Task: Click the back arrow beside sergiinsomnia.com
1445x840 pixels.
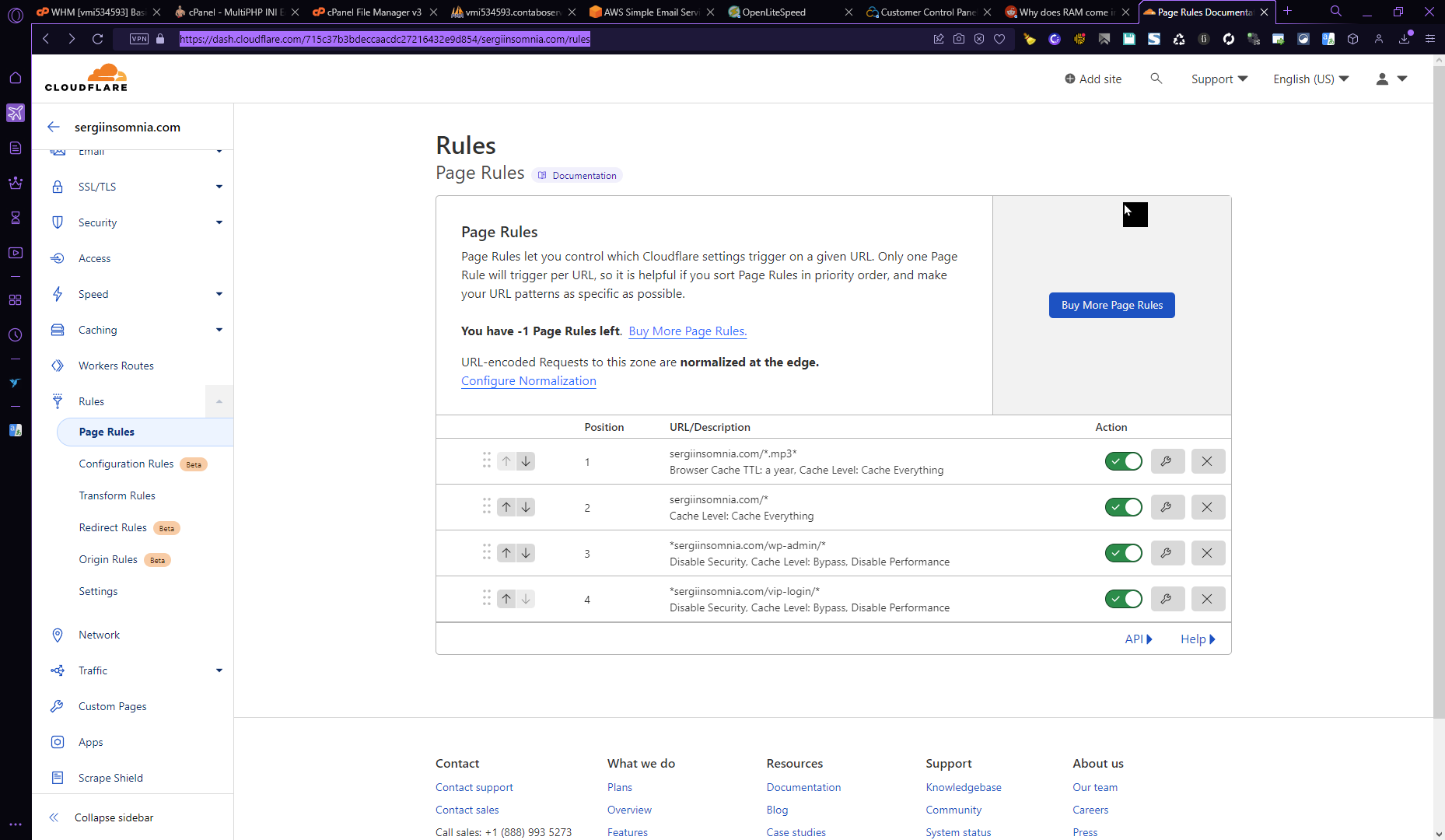Action: (54, 127)
